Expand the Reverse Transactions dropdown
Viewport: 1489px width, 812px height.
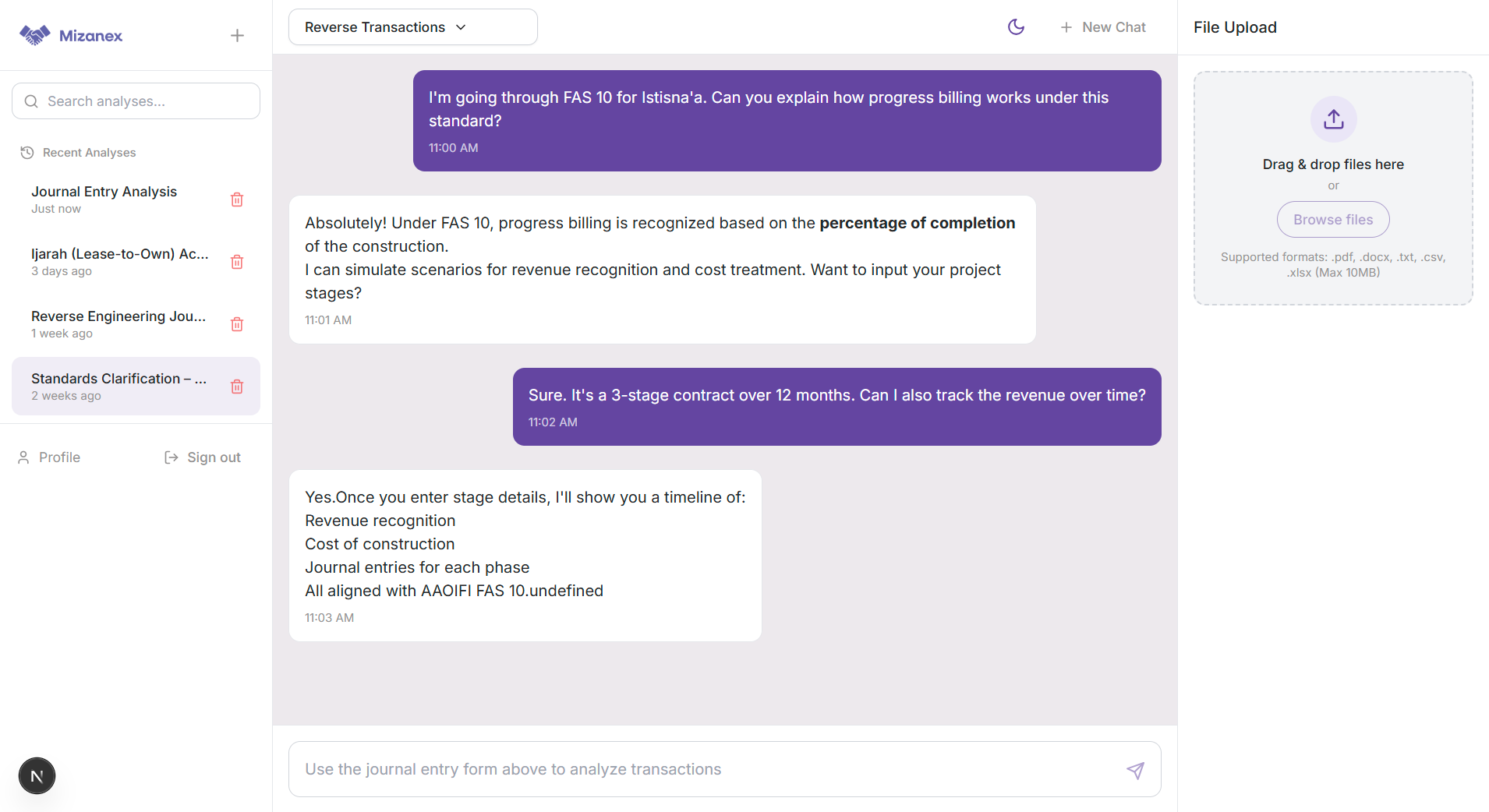[x=412, y=27]
